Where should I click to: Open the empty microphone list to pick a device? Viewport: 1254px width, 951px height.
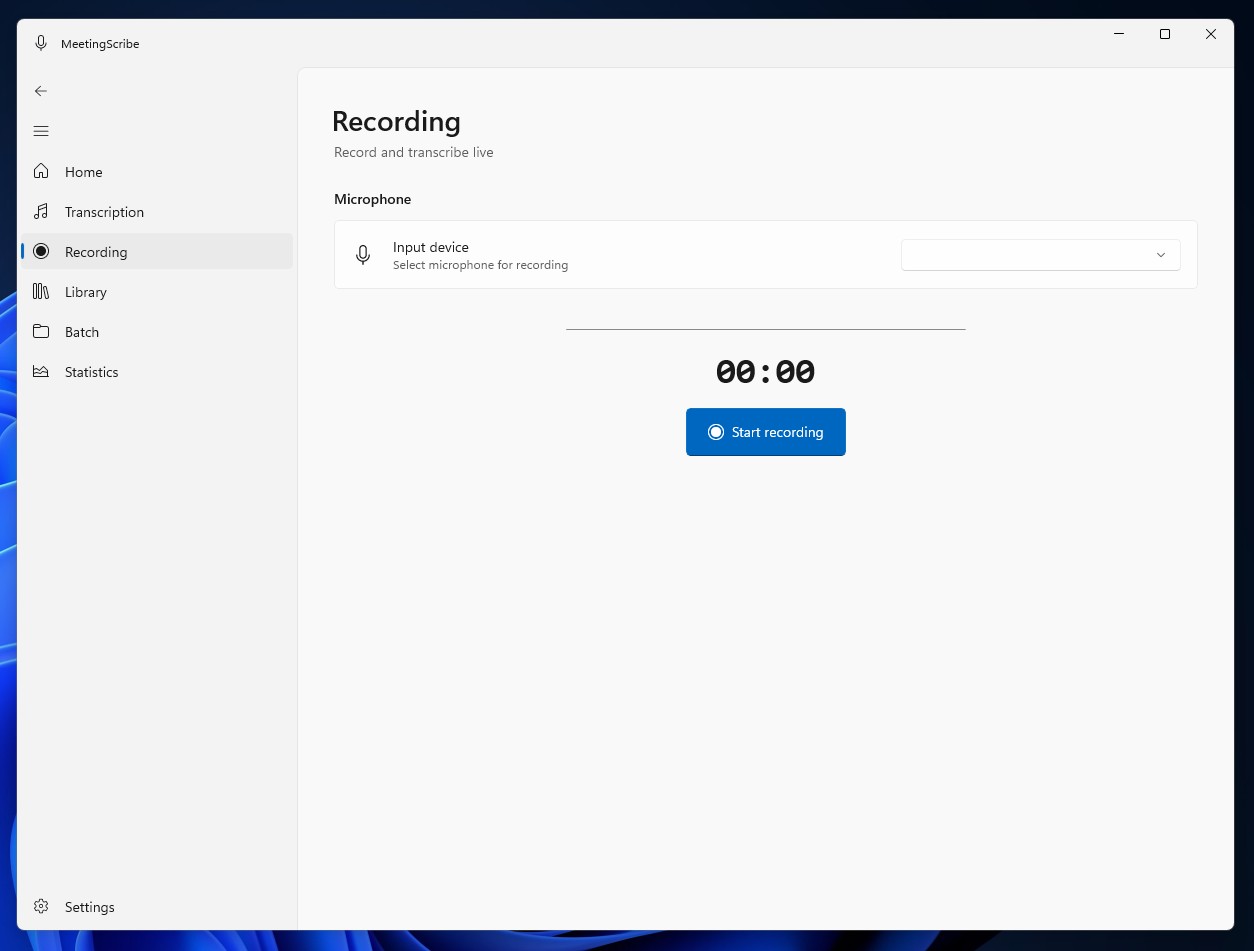coord(1040,254)
